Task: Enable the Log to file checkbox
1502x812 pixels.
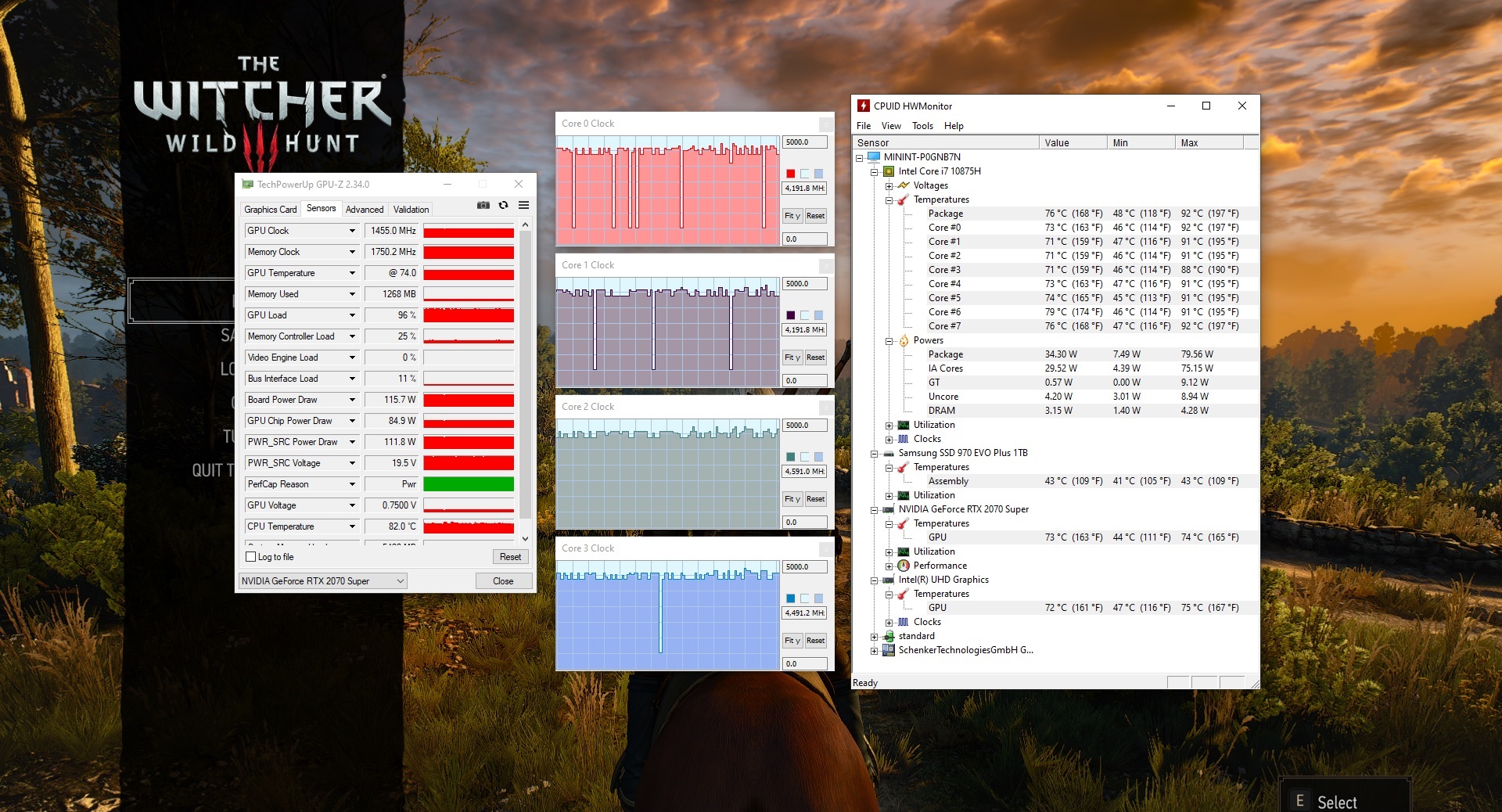Action: pos(251,557)
